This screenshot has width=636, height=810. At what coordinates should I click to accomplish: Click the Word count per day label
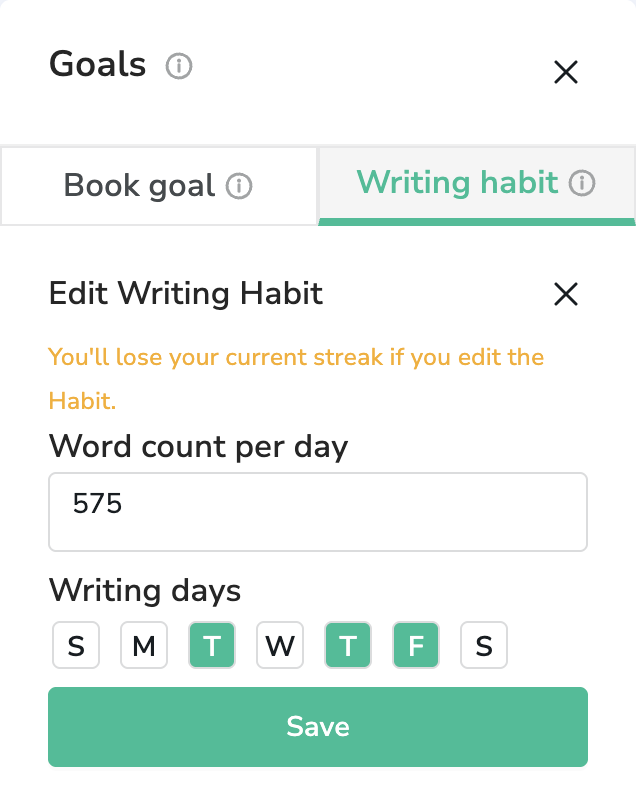pyautogui.click(x=198, y=445)
